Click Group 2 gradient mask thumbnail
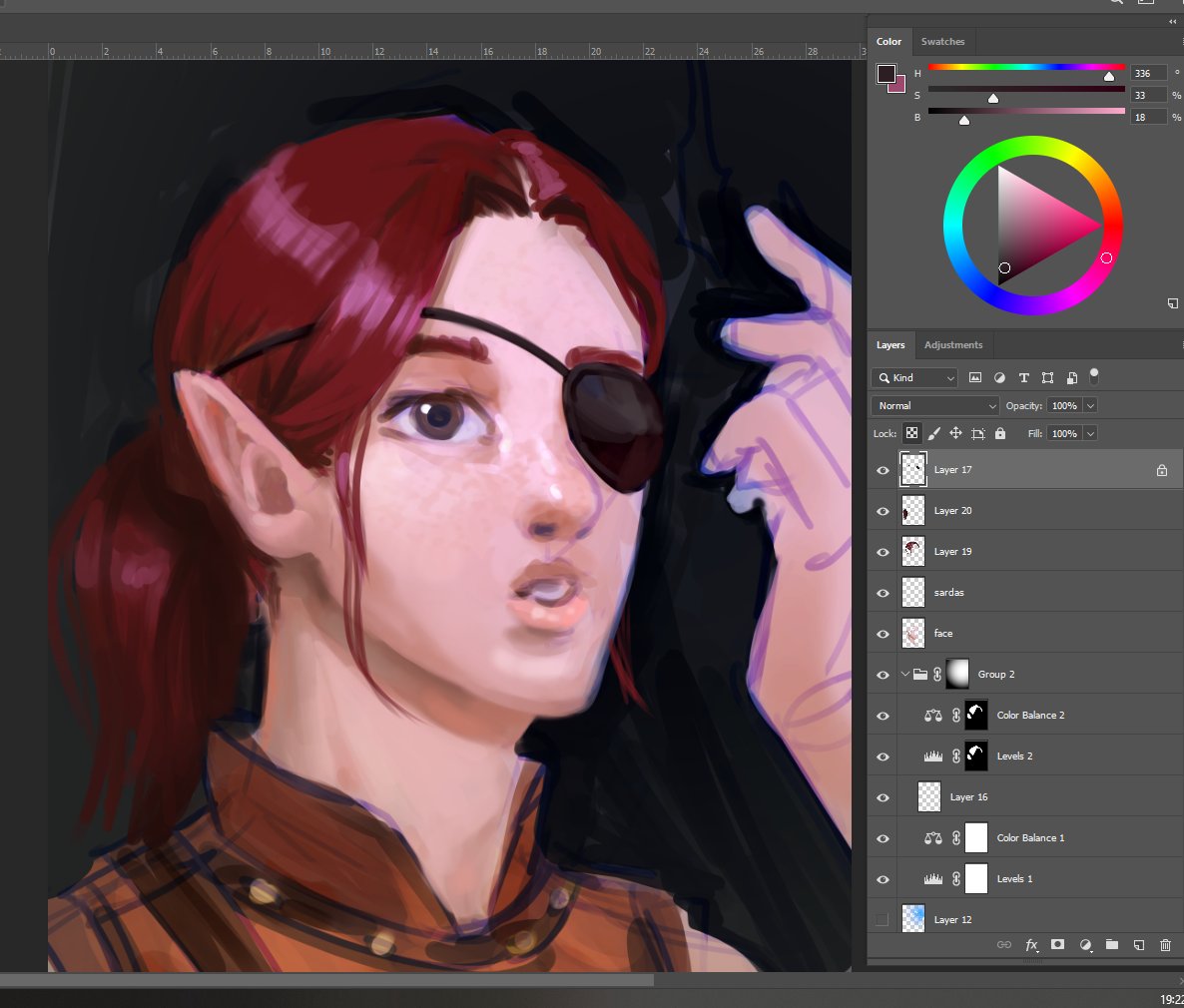The image size is (1184, 1008). [x=956, y=675]
